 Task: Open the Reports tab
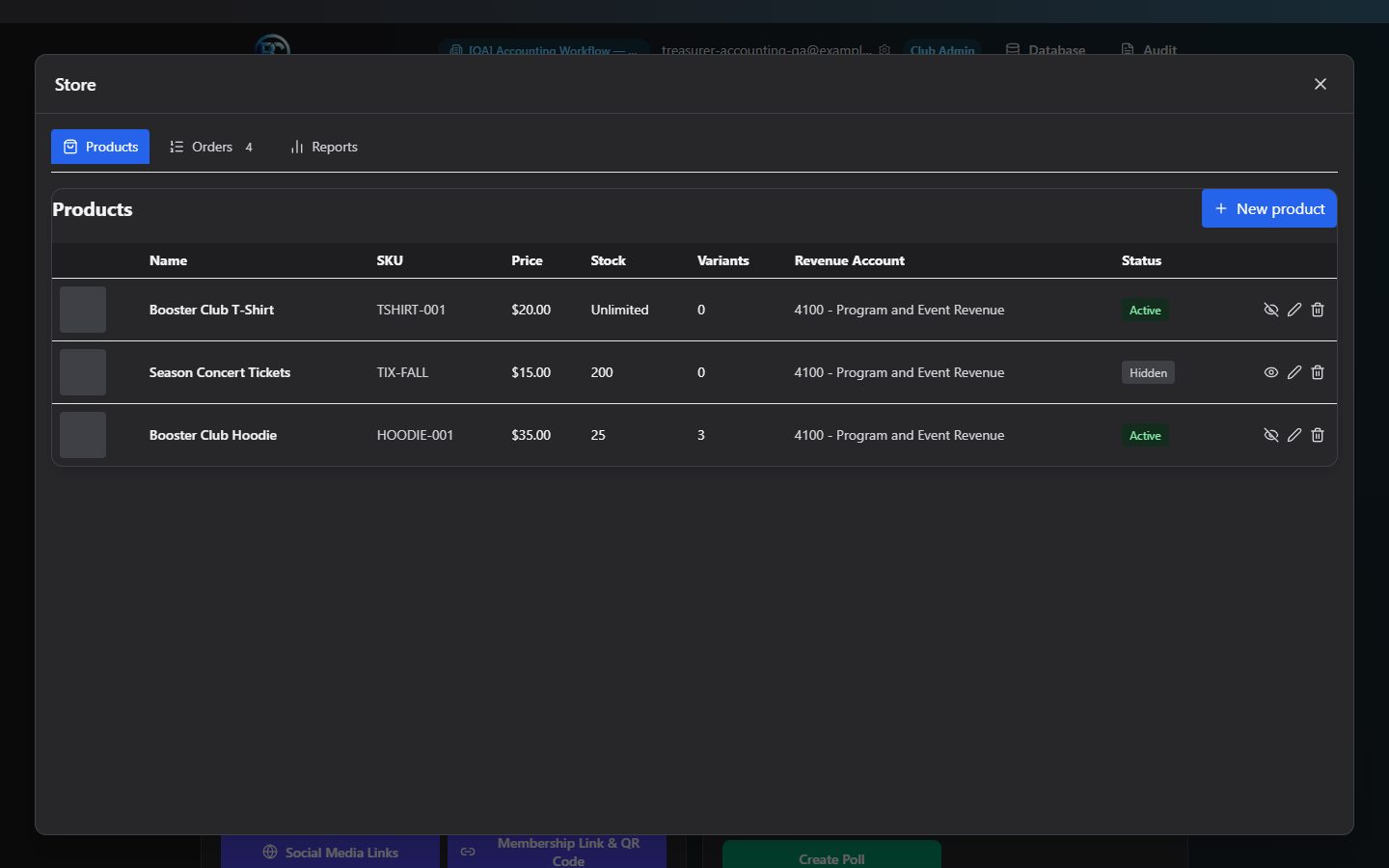[324, 147]
